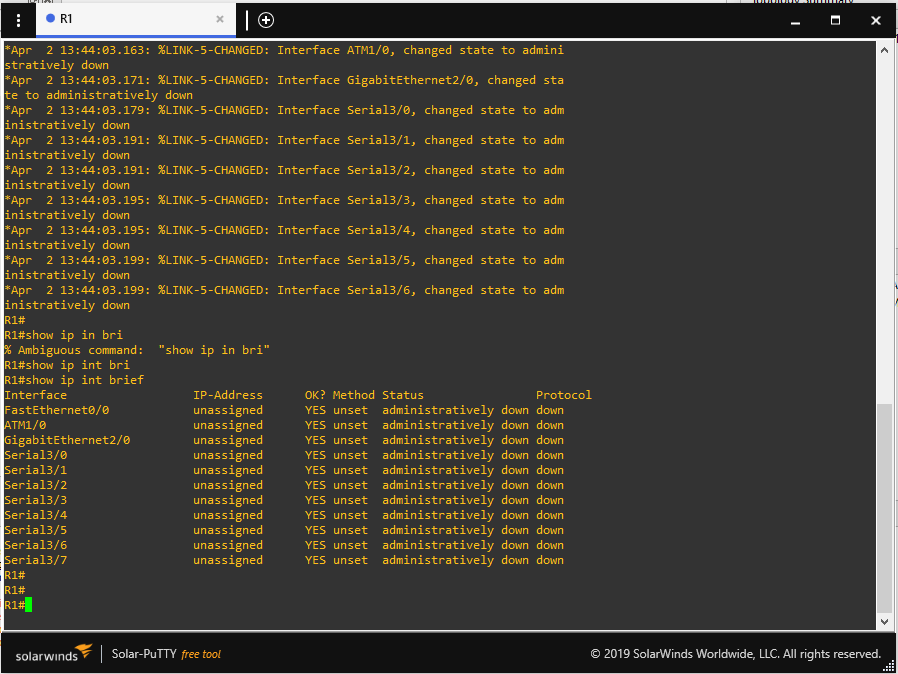Click the Interface column header

pos(36,395)
